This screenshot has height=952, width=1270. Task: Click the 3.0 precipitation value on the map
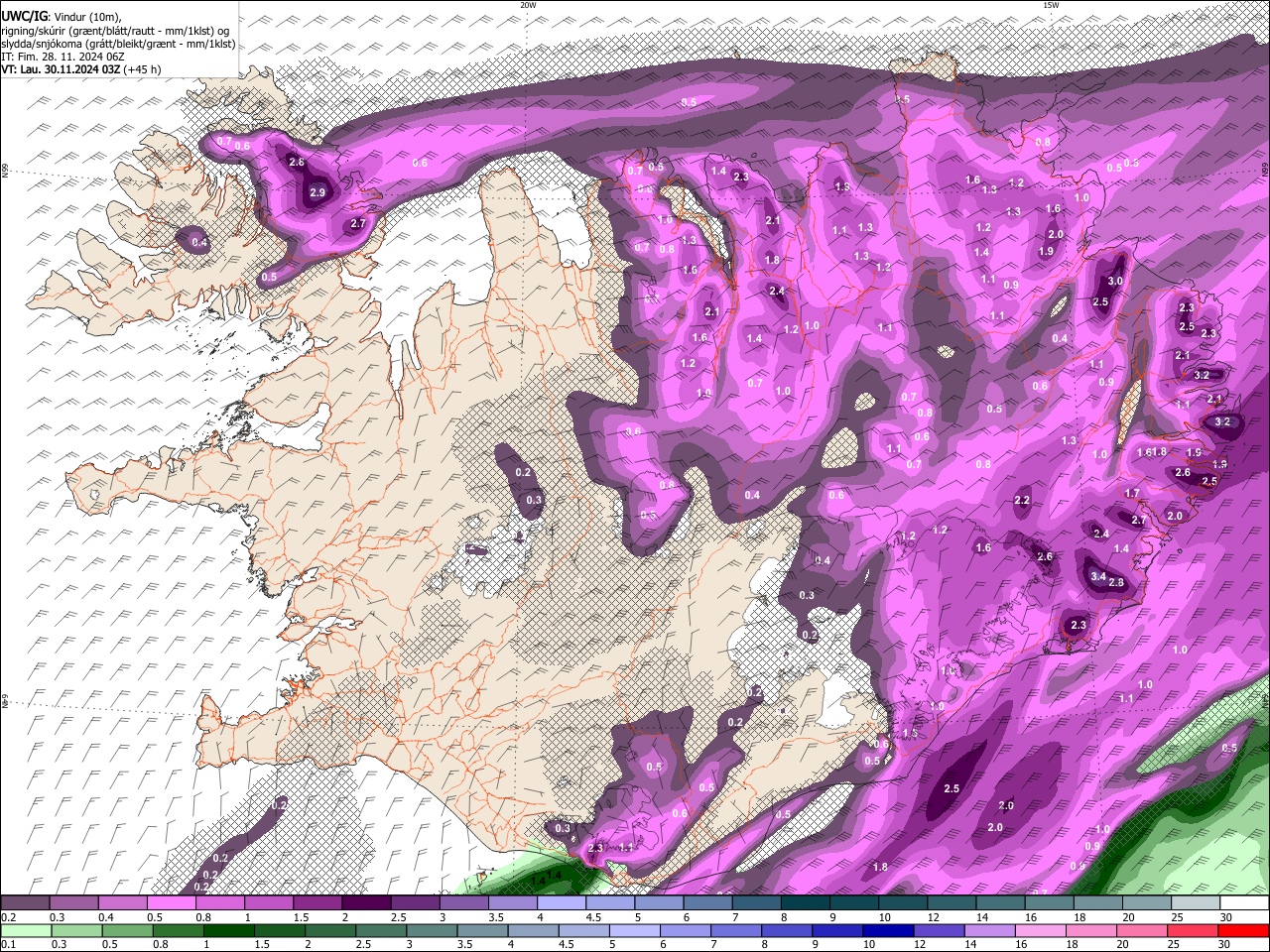pos(1115,282)
